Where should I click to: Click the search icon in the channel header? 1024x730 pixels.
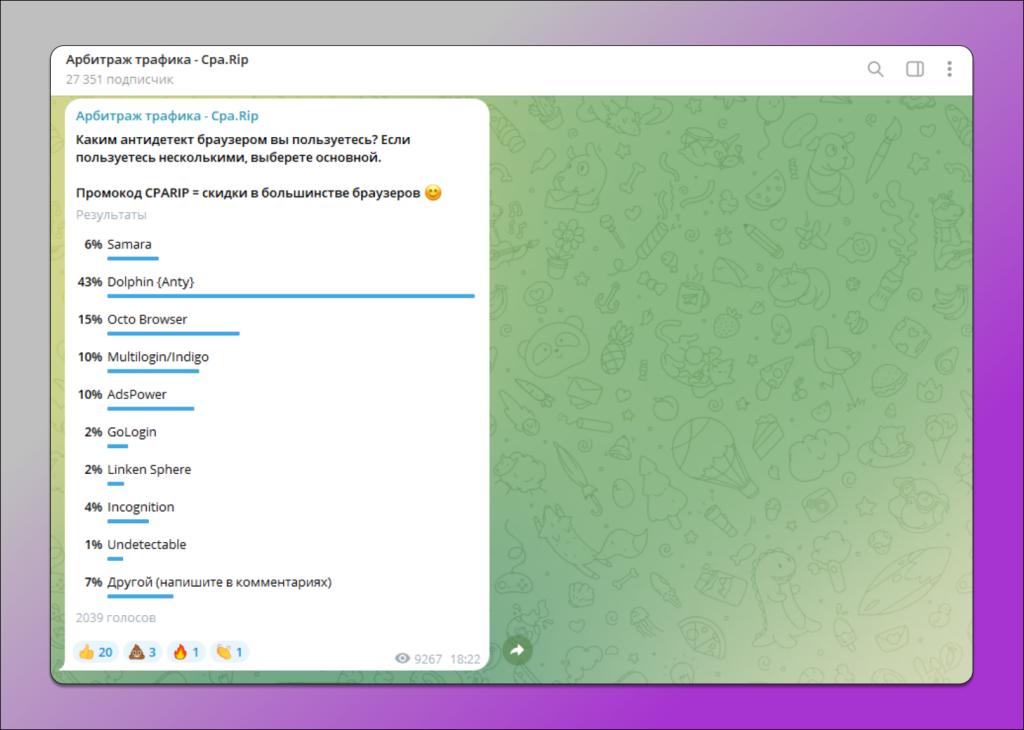(875, 69)
